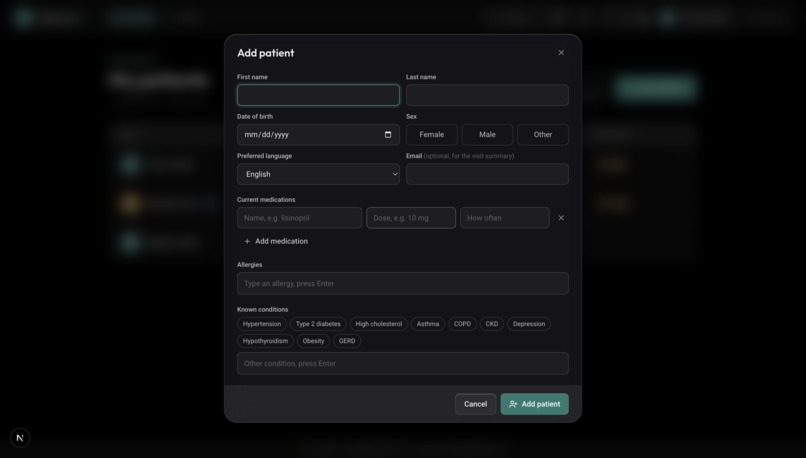Focus the Last name field

click(x=487, y=95)
